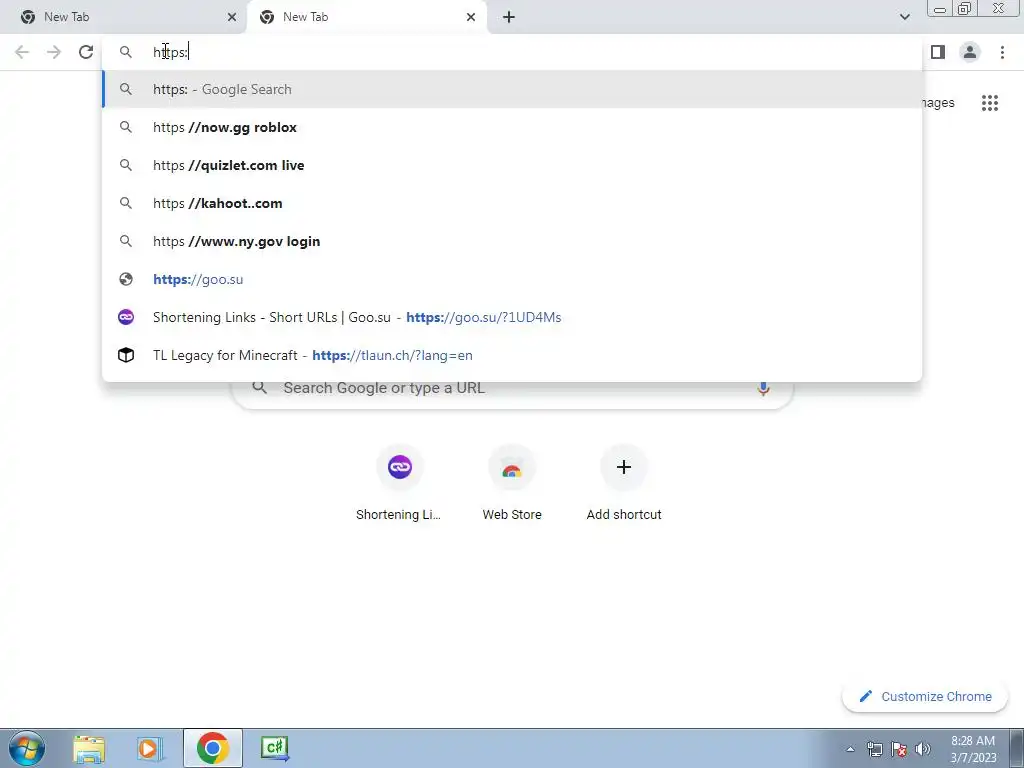
Task: Open Windows Explorer from the taskbar
Action: (x=89, y=748)
